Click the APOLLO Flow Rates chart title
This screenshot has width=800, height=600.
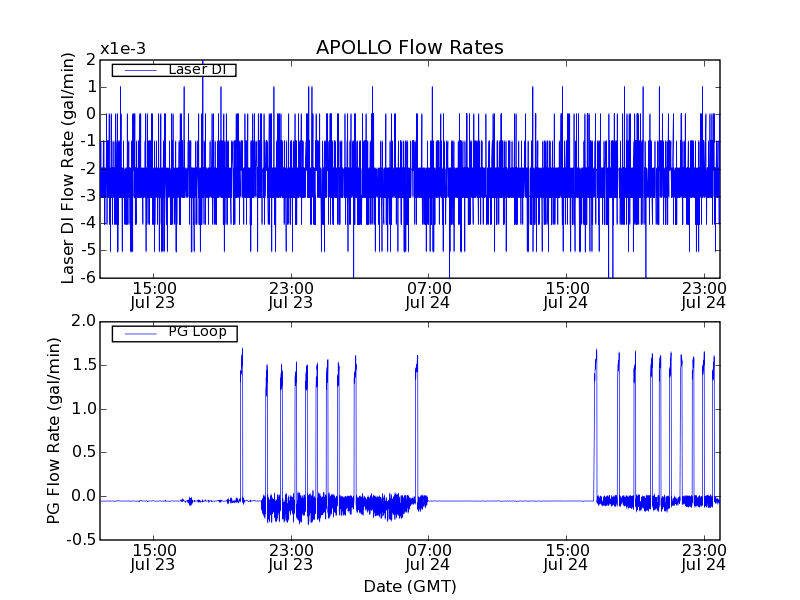[x=409, y=48]
